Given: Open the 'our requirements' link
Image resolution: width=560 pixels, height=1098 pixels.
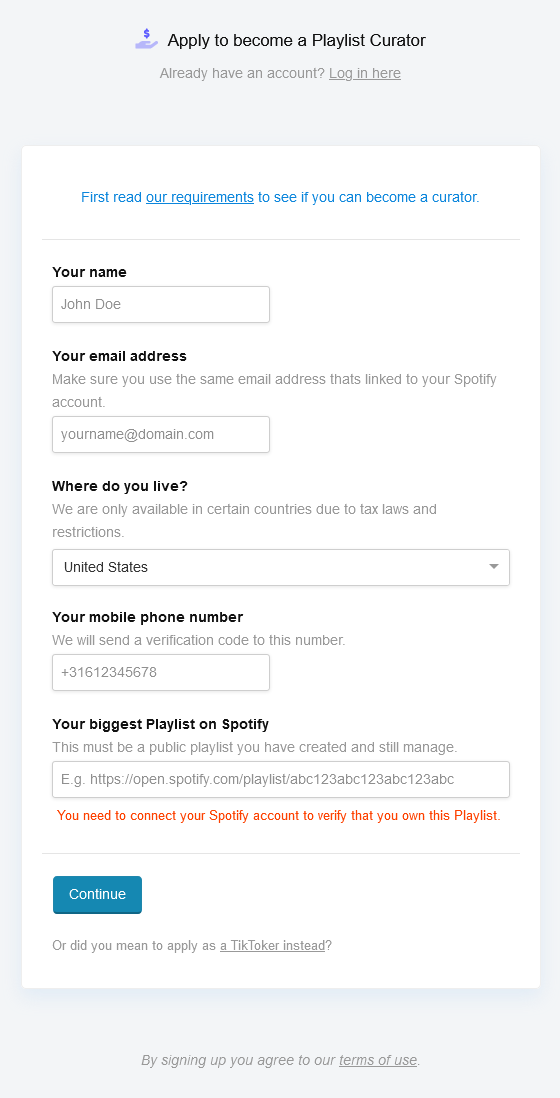Looking at the screenshot, I should 200,197.
